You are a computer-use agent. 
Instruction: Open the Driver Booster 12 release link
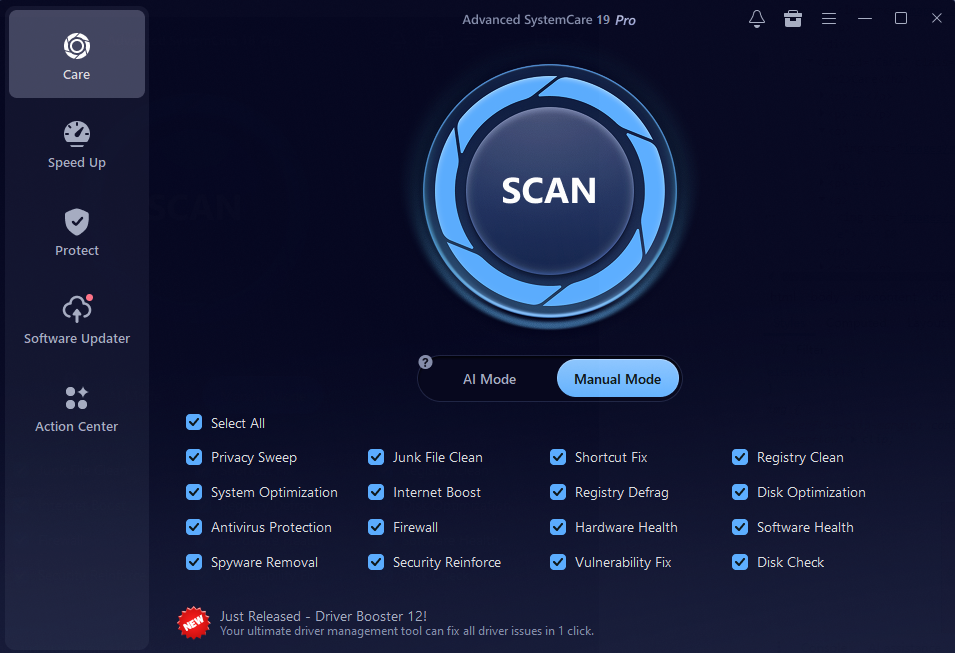tap(323, 616)
